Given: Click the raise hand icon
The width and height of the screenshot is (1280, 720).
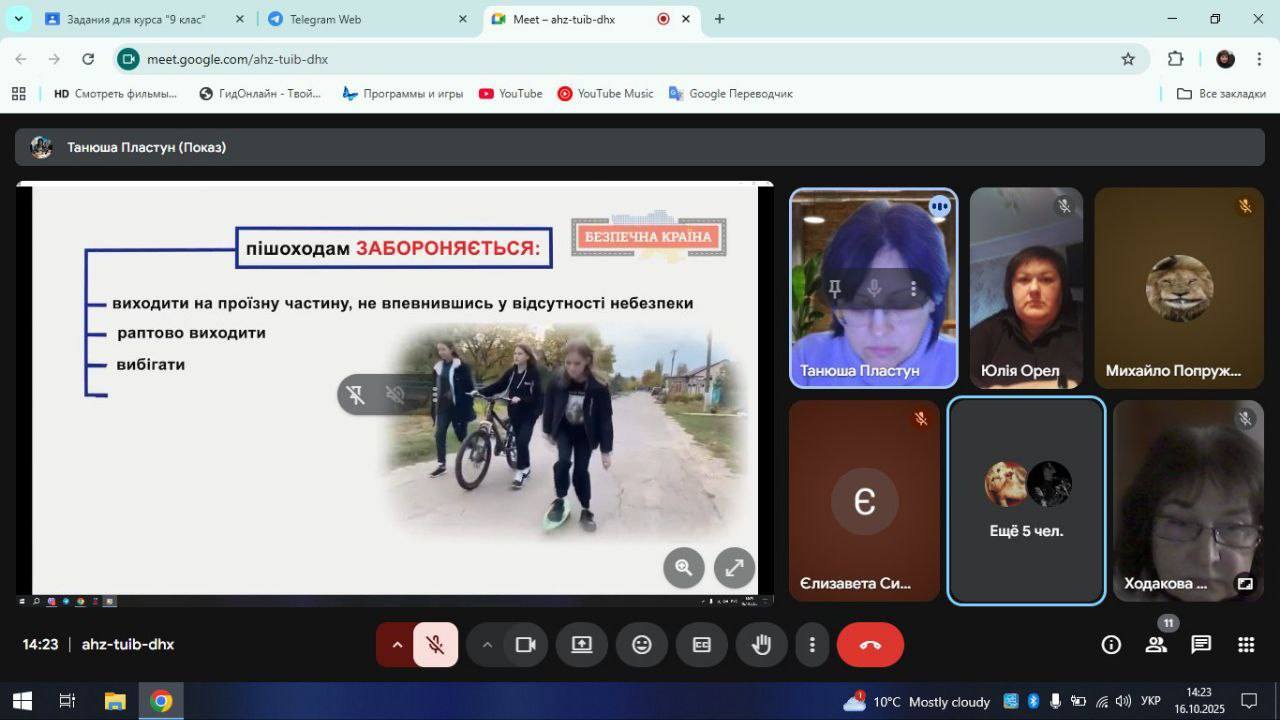Looking at the screenshot, I should coord(761,645).
